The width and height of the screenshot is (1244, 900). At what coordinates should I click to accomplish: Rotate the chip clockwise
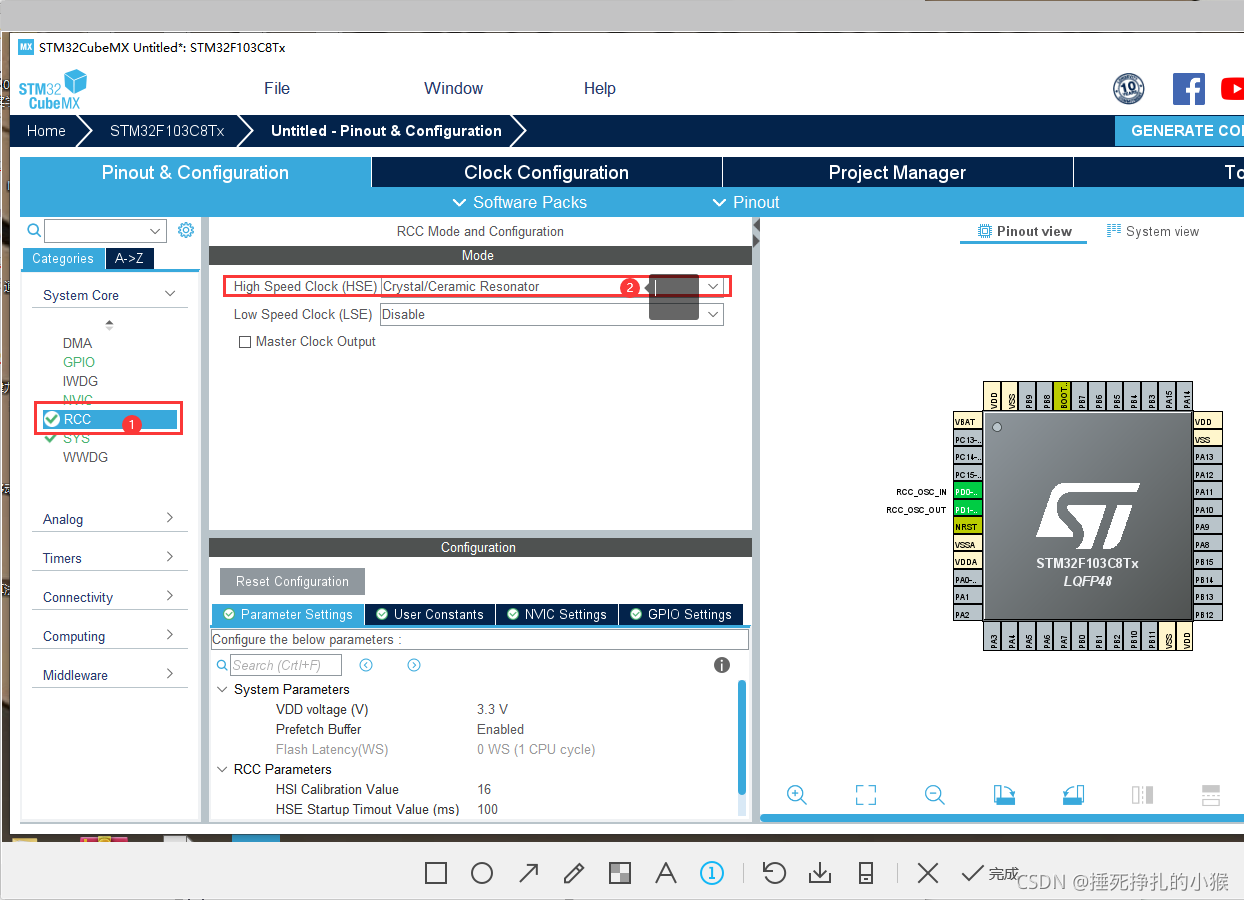coord(1005,795)
